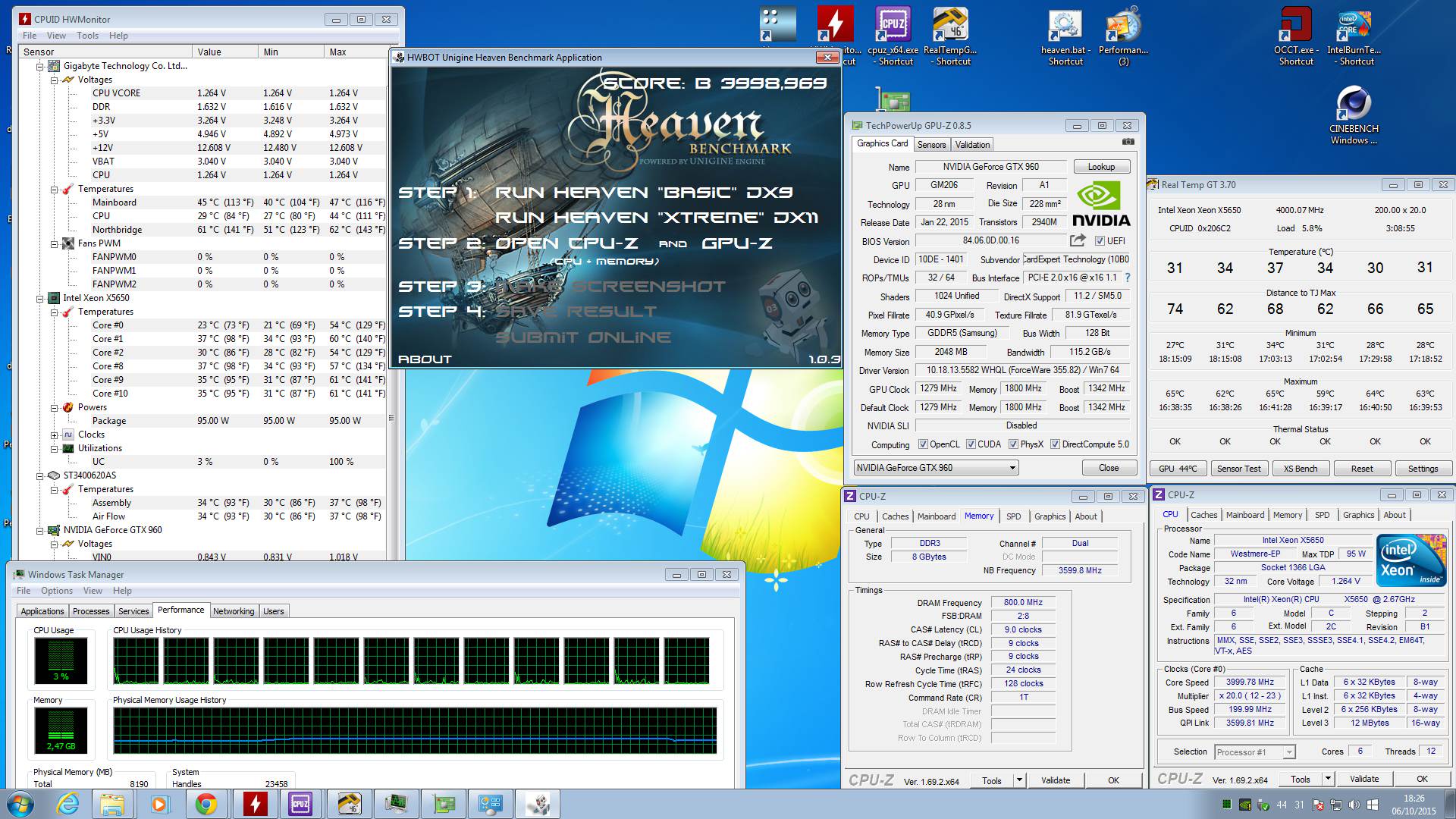Switch to CPU-Z via its taskbar icon
This screenshot has height=819, width=1456.
(x=301, y=804)
